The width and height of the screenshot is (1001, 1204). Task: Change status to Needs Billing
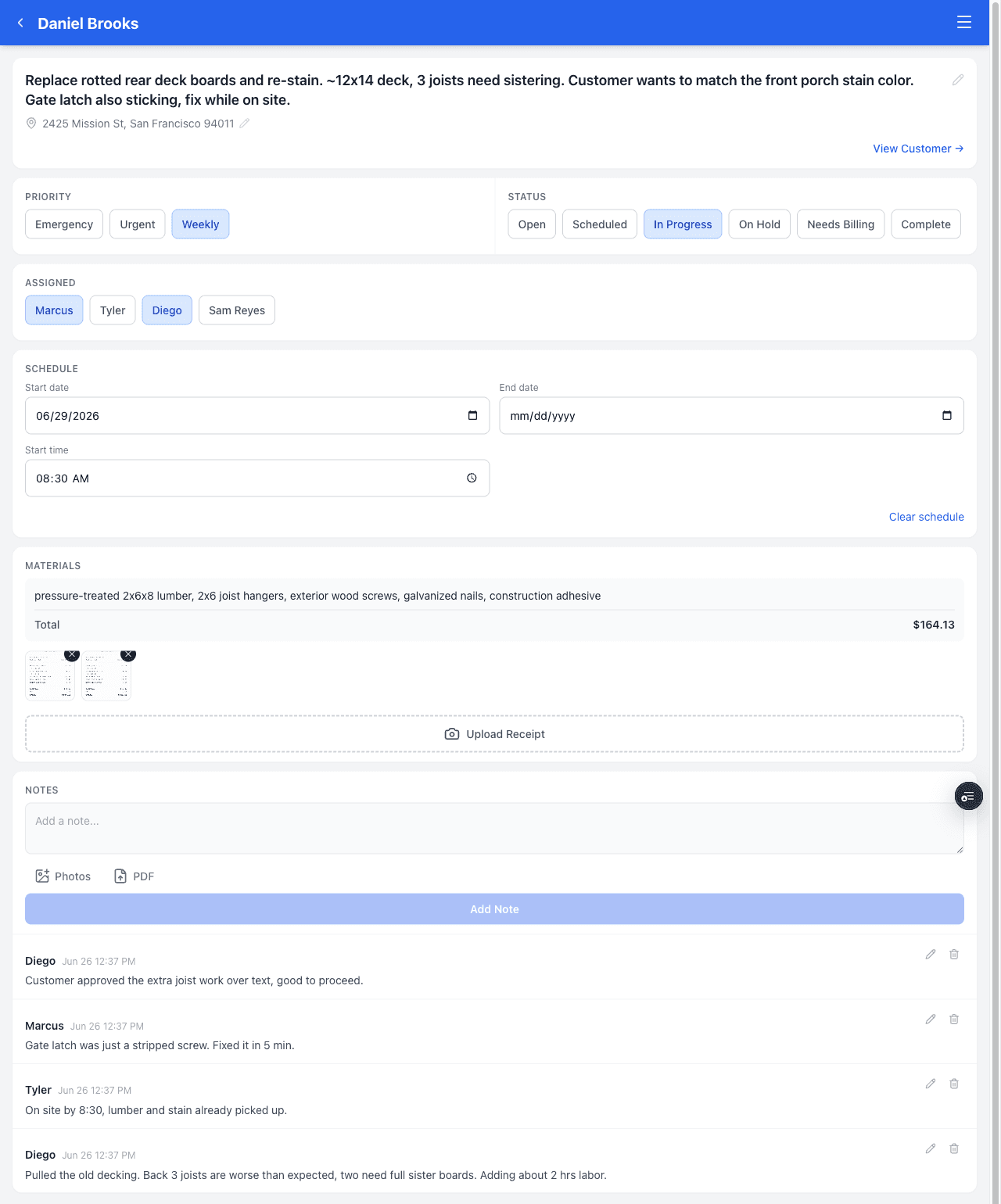[841, 224]
